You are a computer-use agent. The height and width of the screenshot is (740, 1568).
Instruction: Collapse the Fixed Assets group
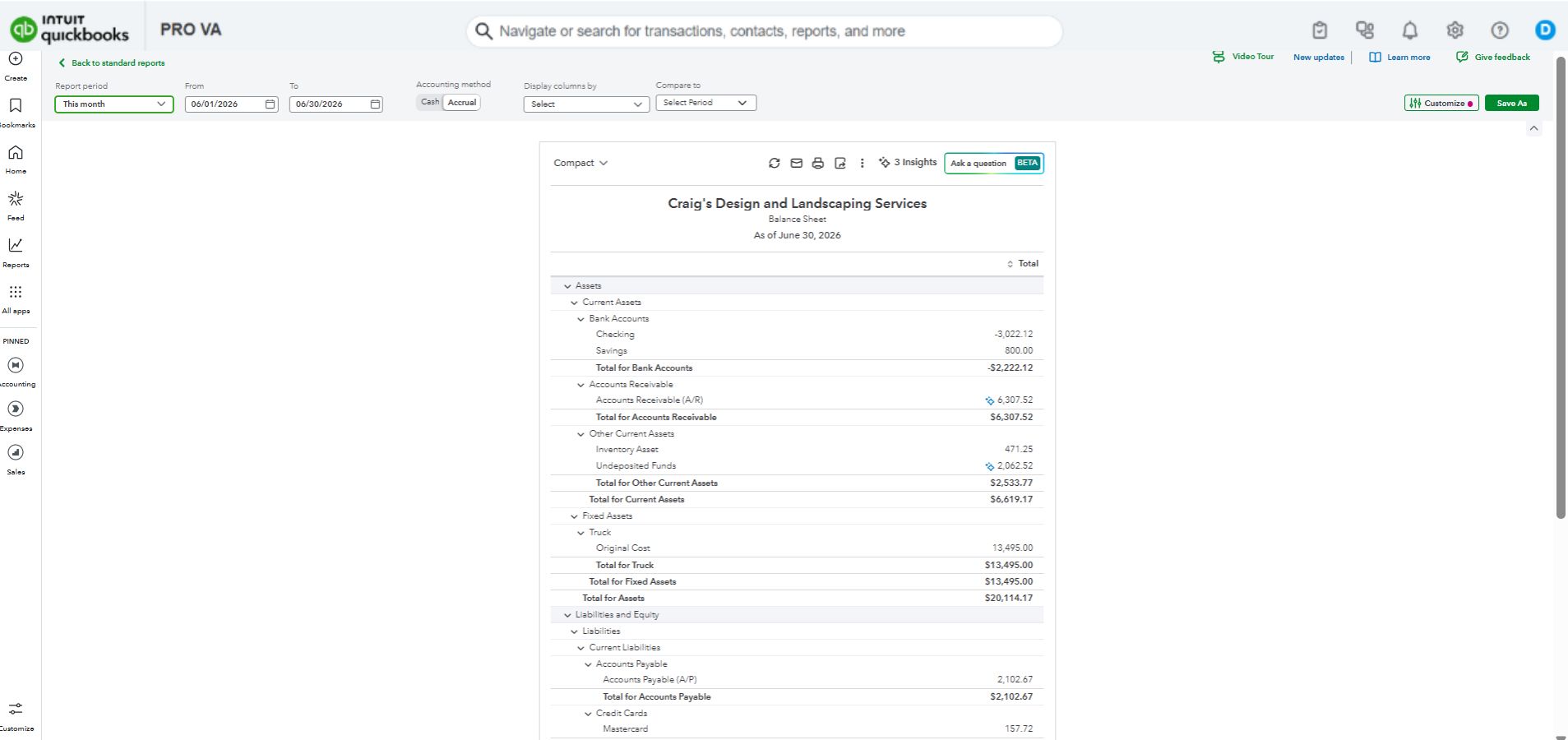(574, 516)
